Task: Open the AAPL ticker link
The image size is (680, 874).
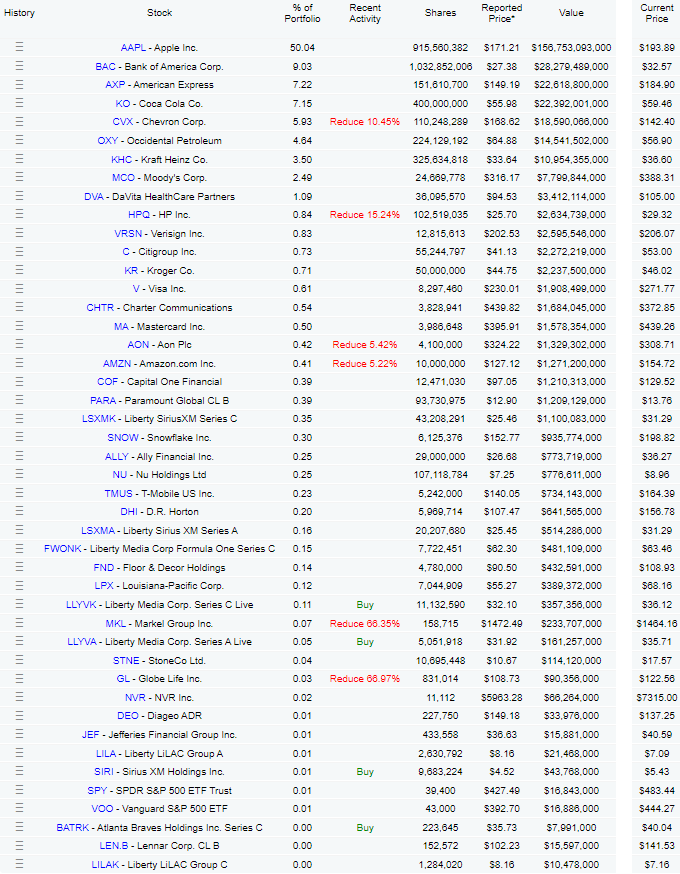Action: [133, 48]
